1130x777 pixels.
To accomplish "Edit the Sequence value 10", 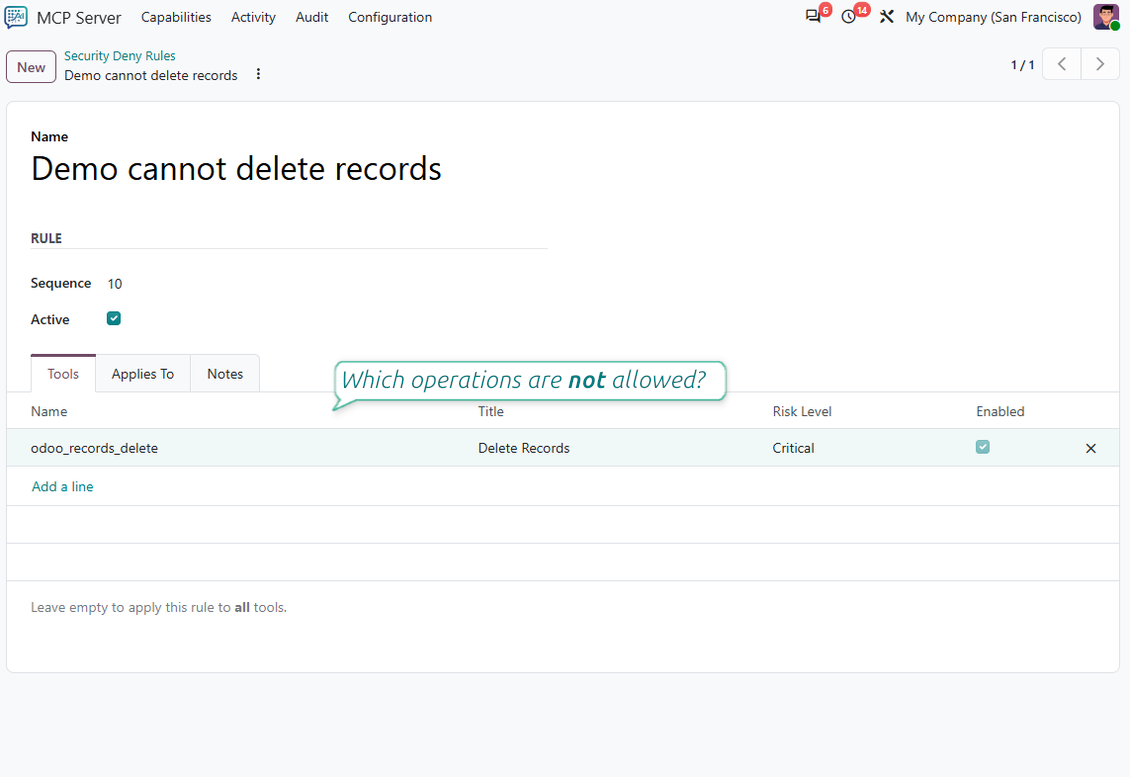I will point(115,284).
